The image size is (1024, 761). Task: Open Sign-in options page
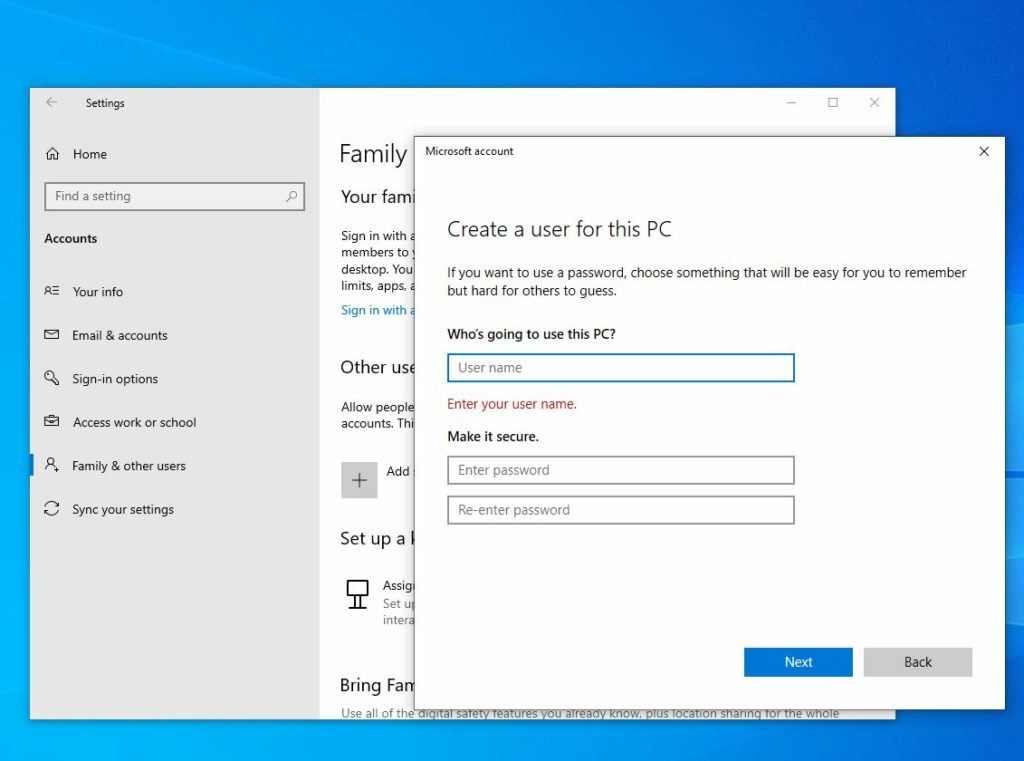click(115, 379)
